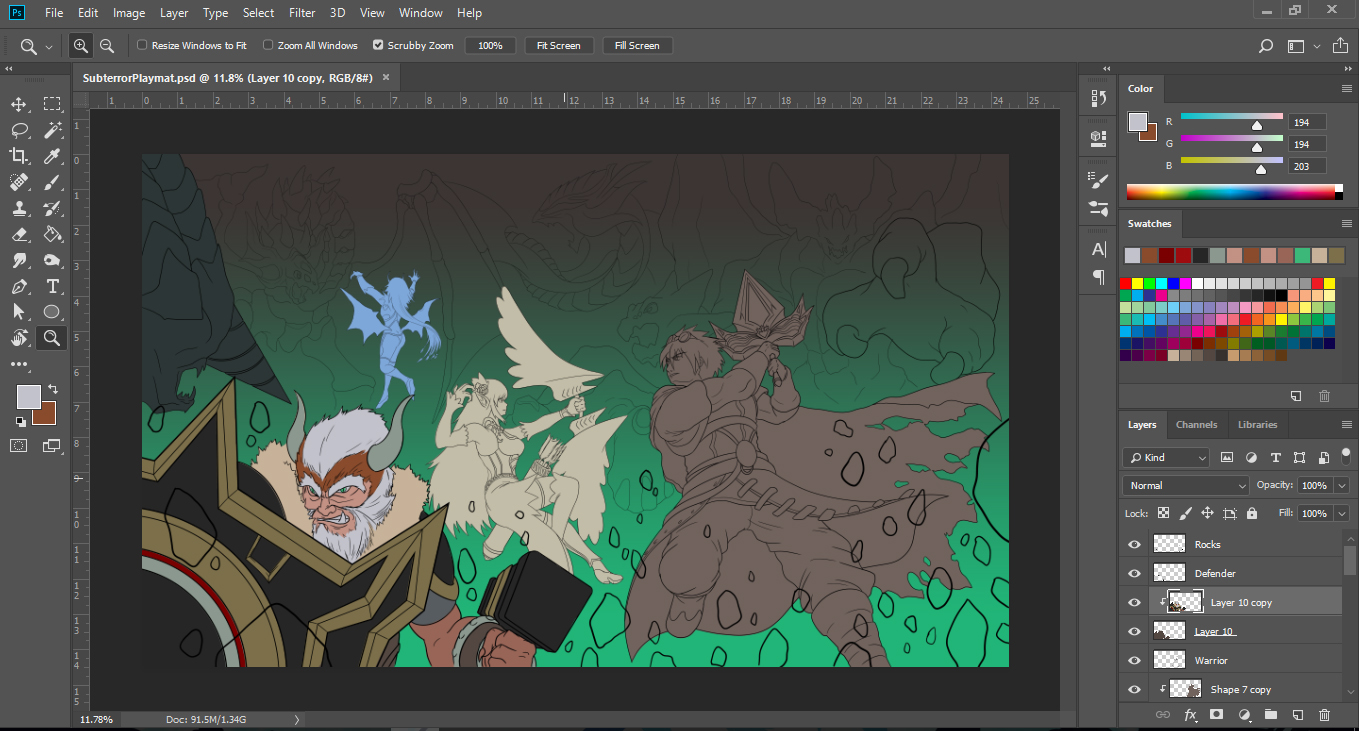
Task: Hide the Rocks layer
Action: pos(1134,544)
